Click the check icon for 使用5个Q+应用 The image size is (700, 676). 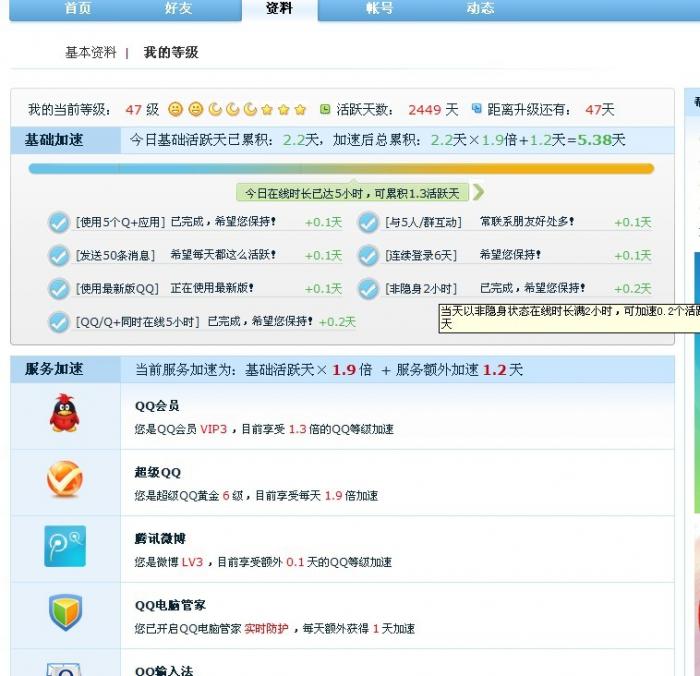[x=58, y=222]
